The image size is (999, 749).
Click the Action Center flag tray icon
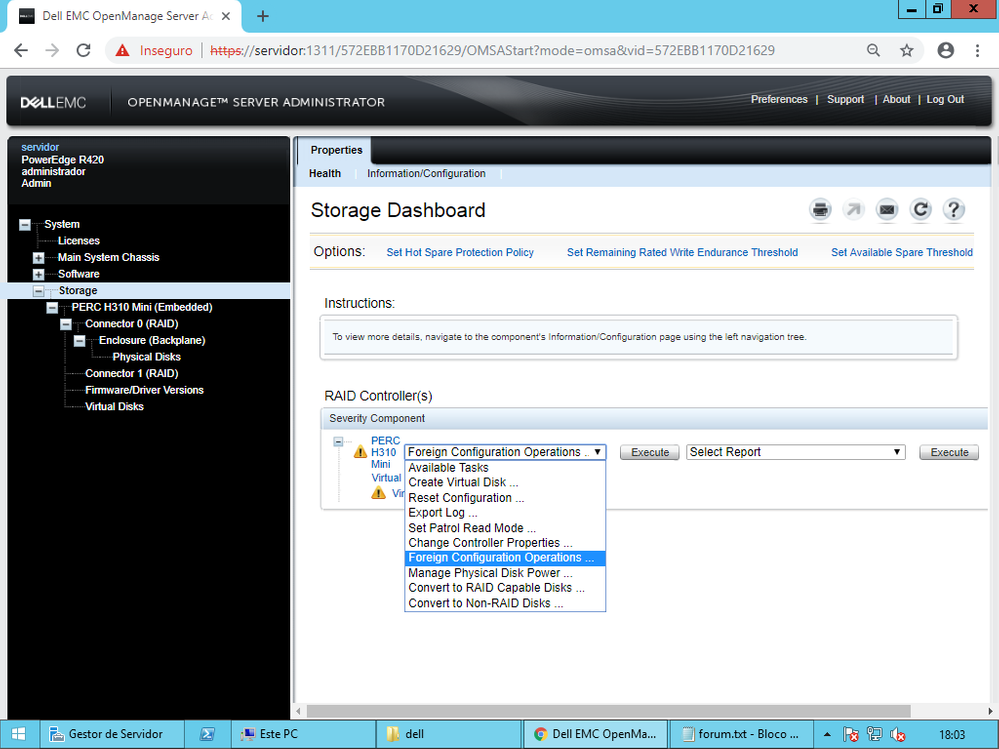(x=851, y=734)
